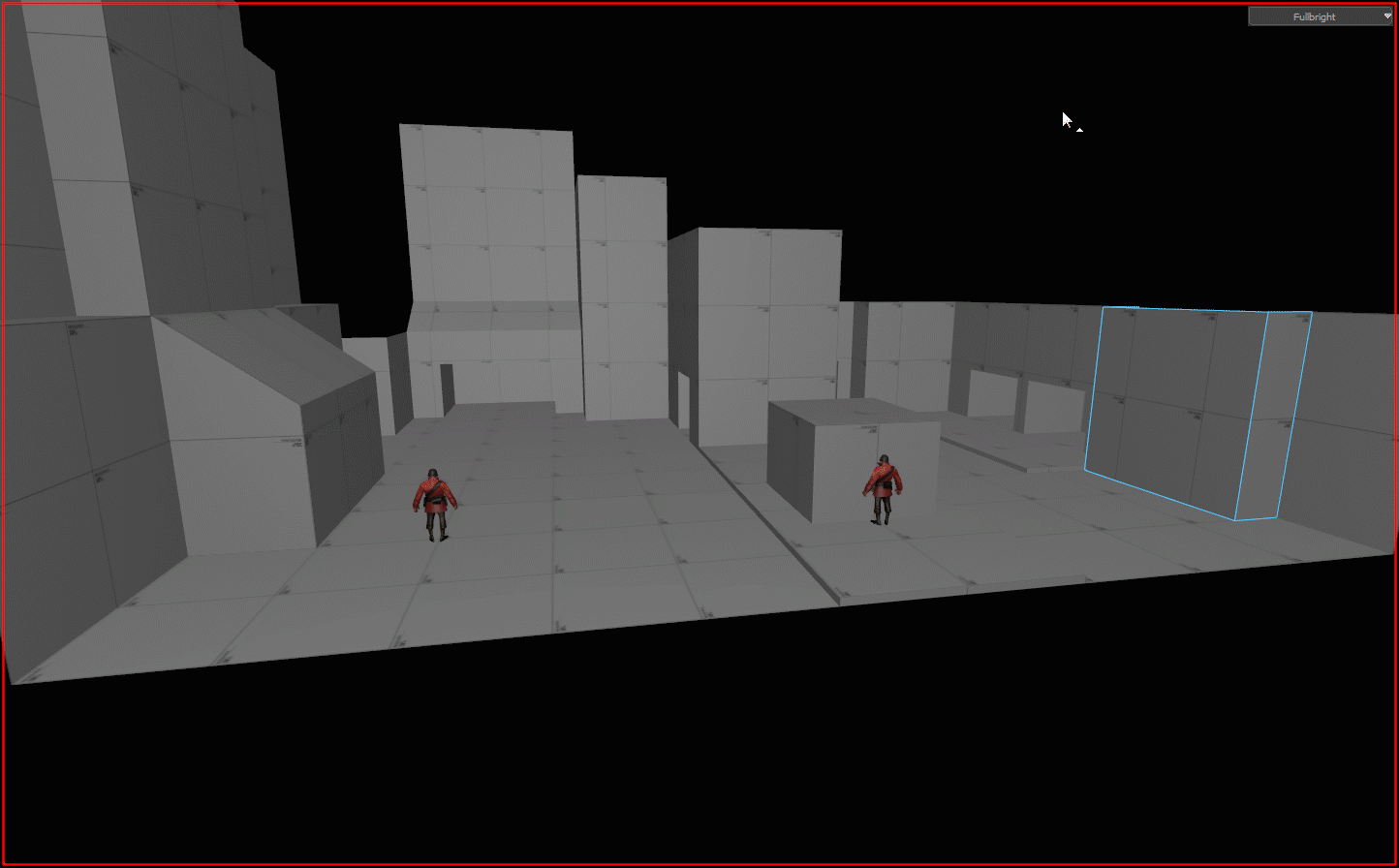Click the narrow side face of the blue-outlined block
Image resolution: width=1399 pixels, height=868 pixels.
(1274, 417)
